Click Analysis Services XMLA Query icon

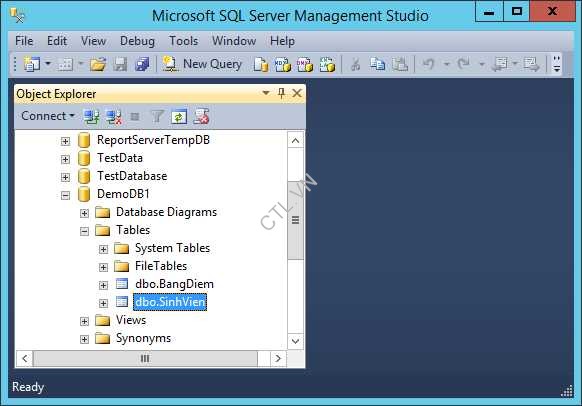(x=327, y=64)
